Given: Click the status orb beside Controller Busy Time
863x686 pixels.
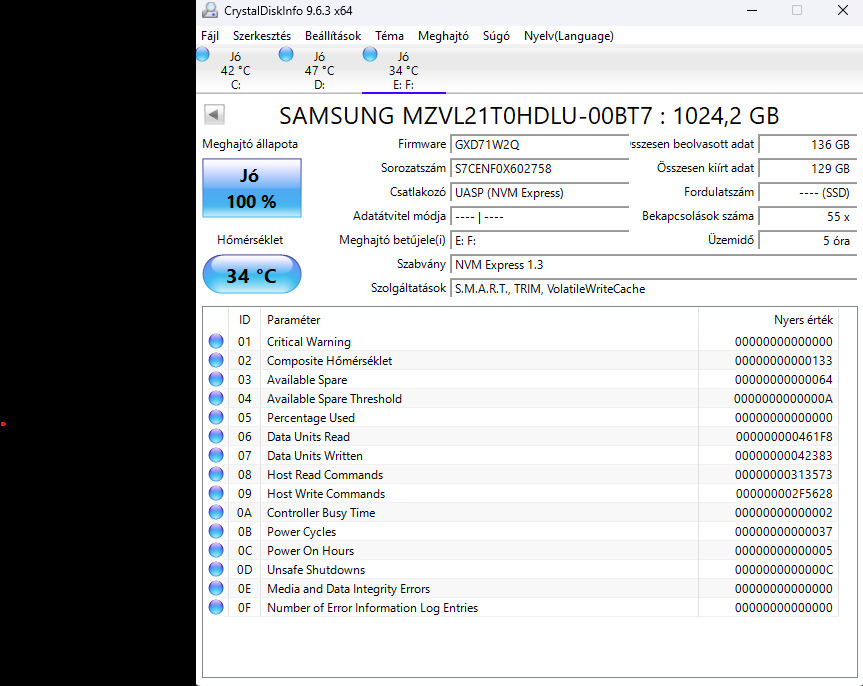Looking at the screenshot, I should [216, 513].
